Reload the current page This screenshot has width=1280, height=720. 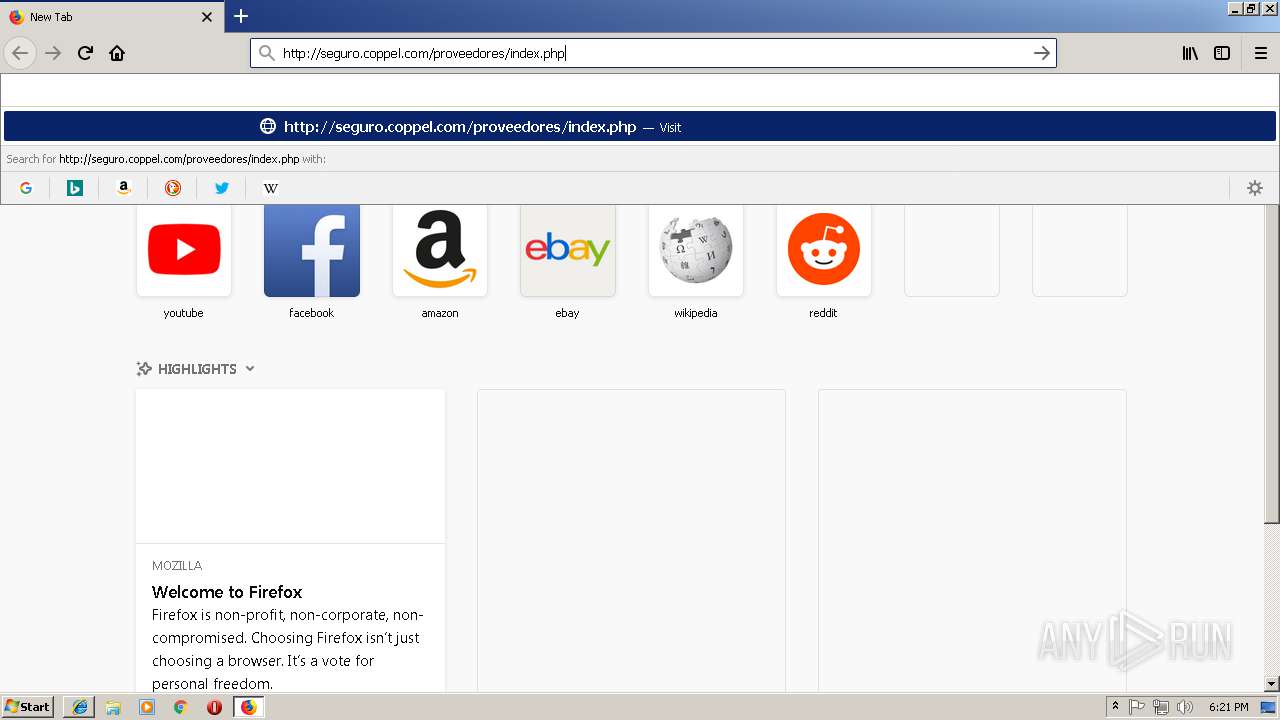pos(86,53)
